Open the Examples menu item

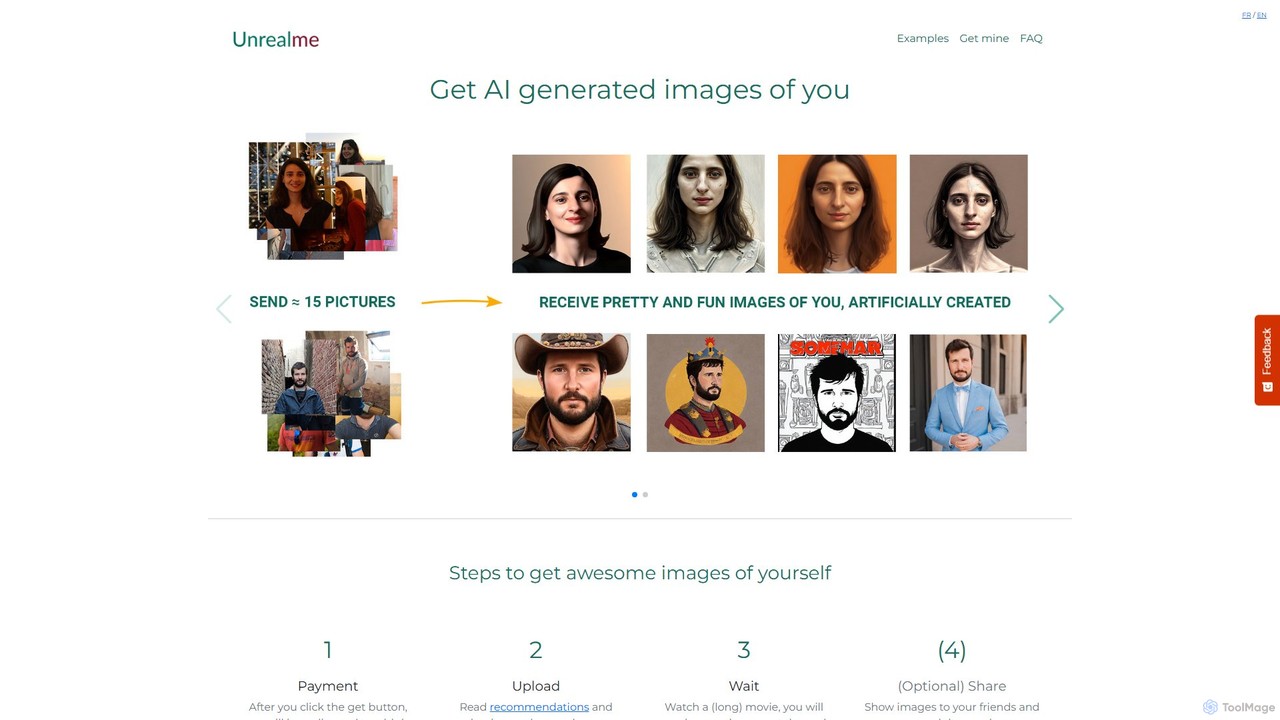922,38
